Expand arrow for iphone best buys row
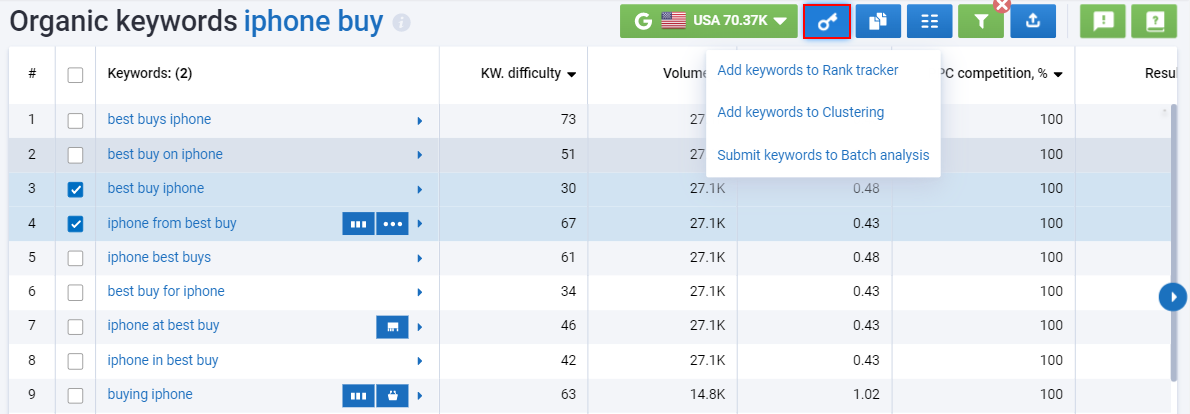The height and width of the screenshot is (414, 1190). click(420, 259)
